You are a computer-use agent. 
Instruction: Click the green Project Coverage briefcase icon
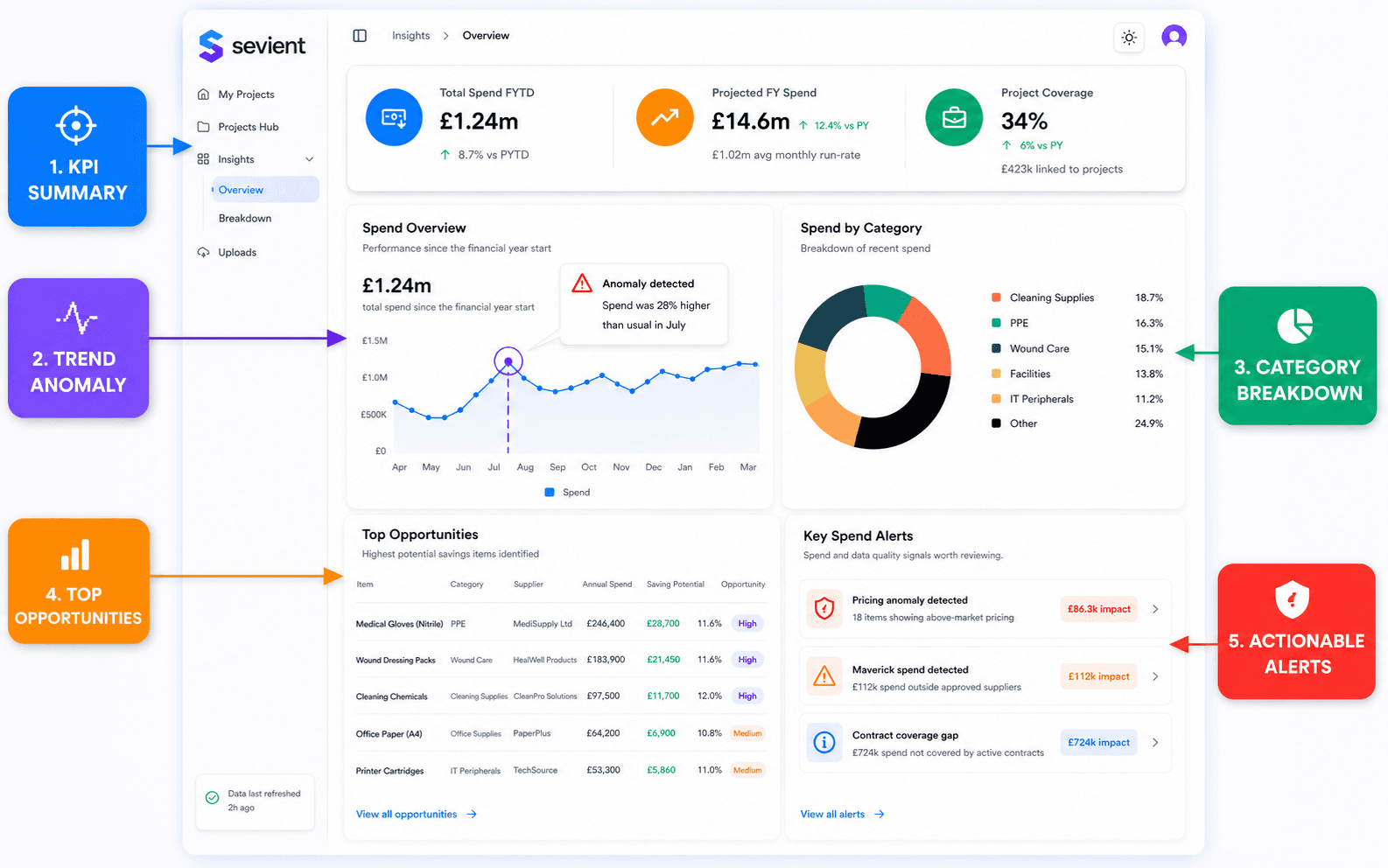click(954, 117)
